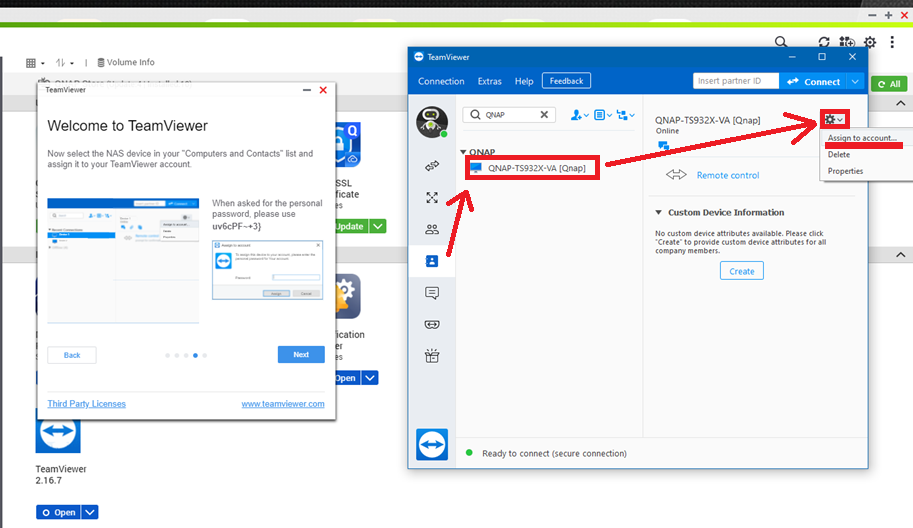Open the Extras menu
This screenshot has height=528, width=913.
pos(489,81)
